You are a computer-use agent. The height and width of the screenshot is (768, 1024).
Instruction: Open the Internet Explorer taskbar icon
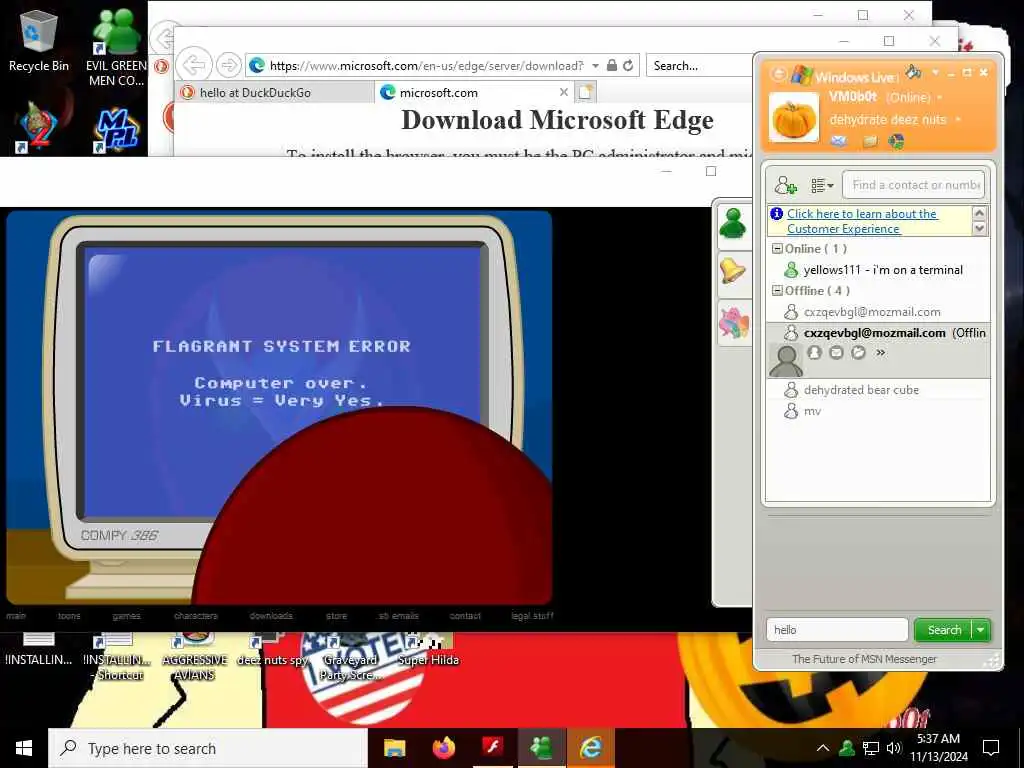591,748
